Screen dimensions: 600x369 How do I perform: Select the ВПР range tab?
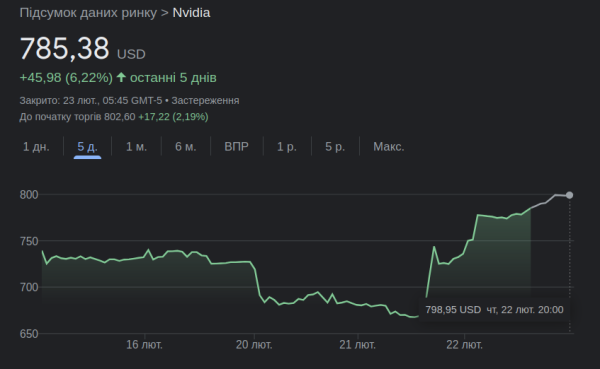coord(236,147)
